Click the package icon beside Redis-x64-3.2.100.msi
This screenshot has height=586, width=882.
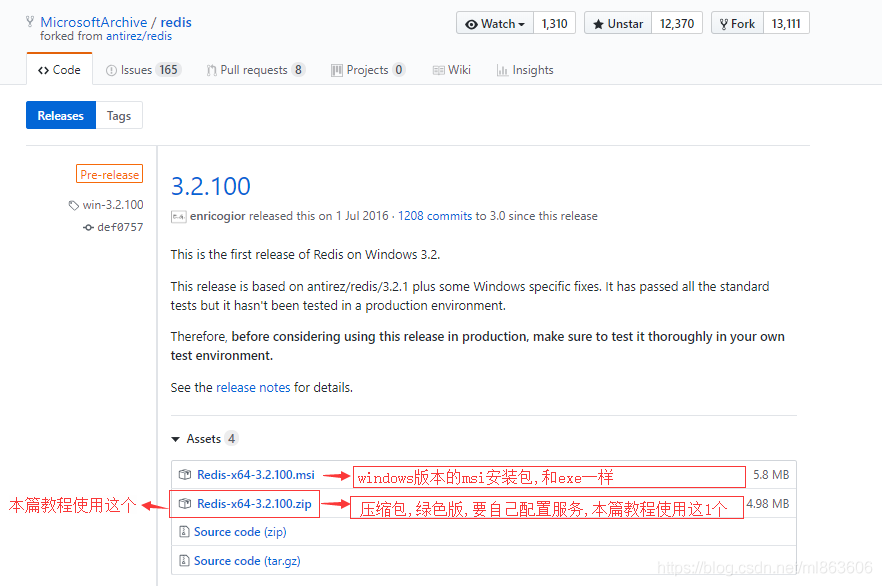[184, 475]
